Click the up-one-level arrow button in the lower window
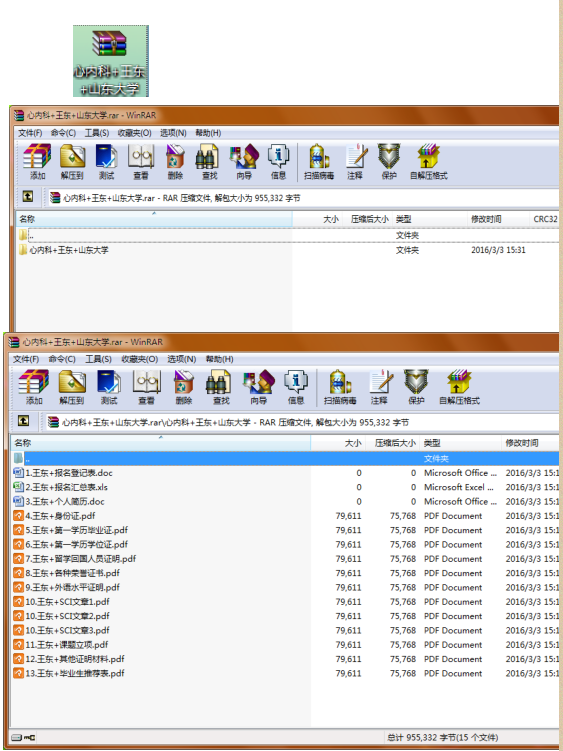Viewport: 563px width, 751px height. point(23,421)
